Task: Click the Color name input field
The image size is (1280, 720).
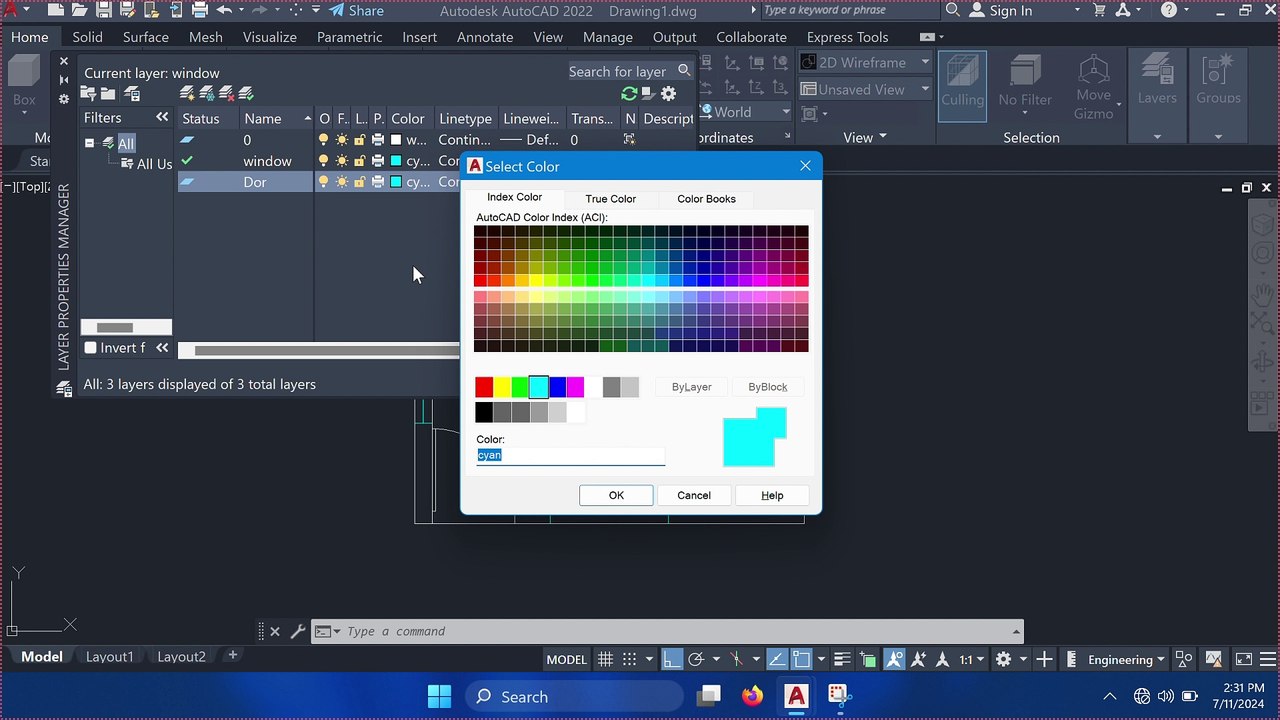Action: (x=570, y=455)
